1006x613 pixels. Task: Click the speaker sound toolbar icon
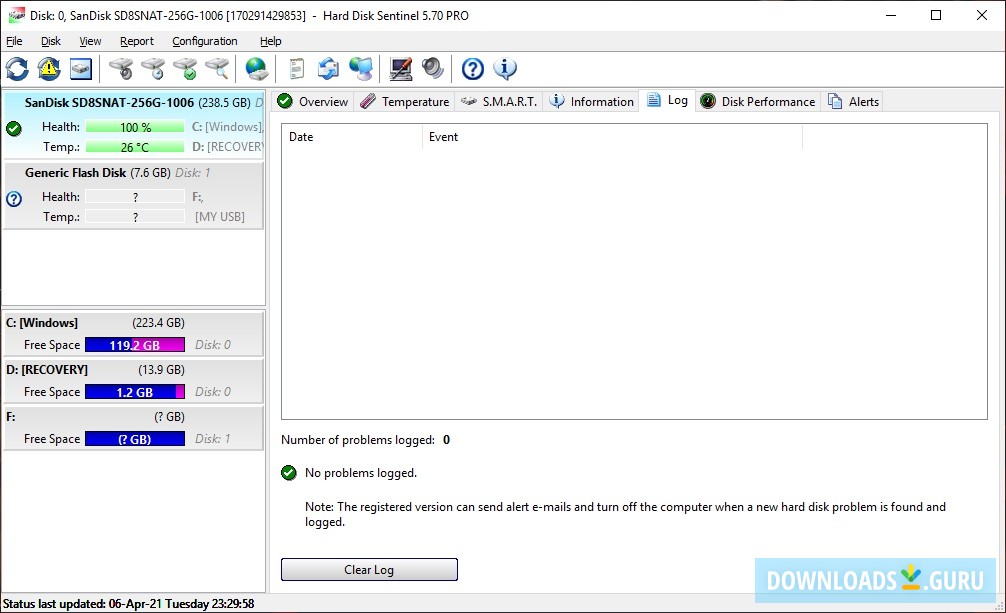click(433, 69)
